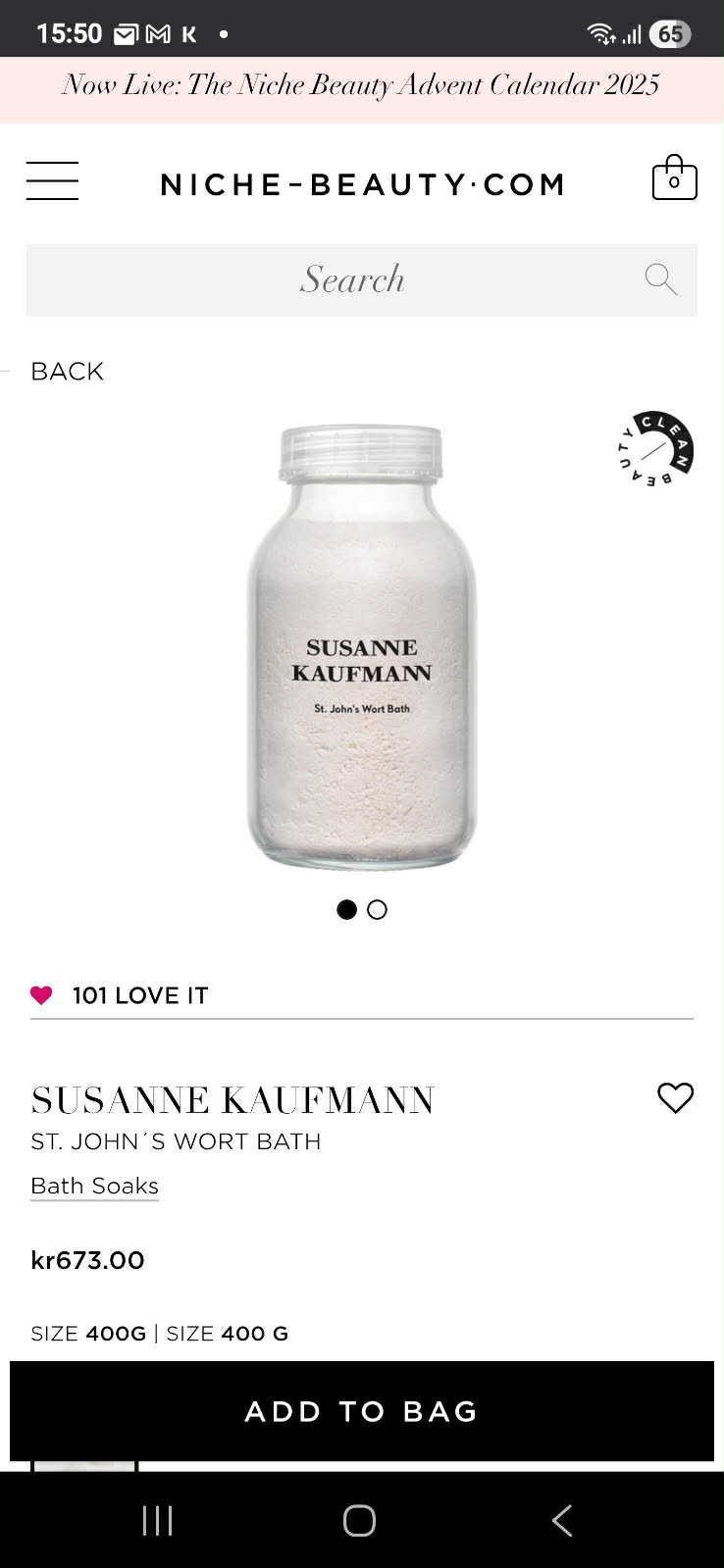
Task: Open the shopping bag icon
Action: point(675,177)
